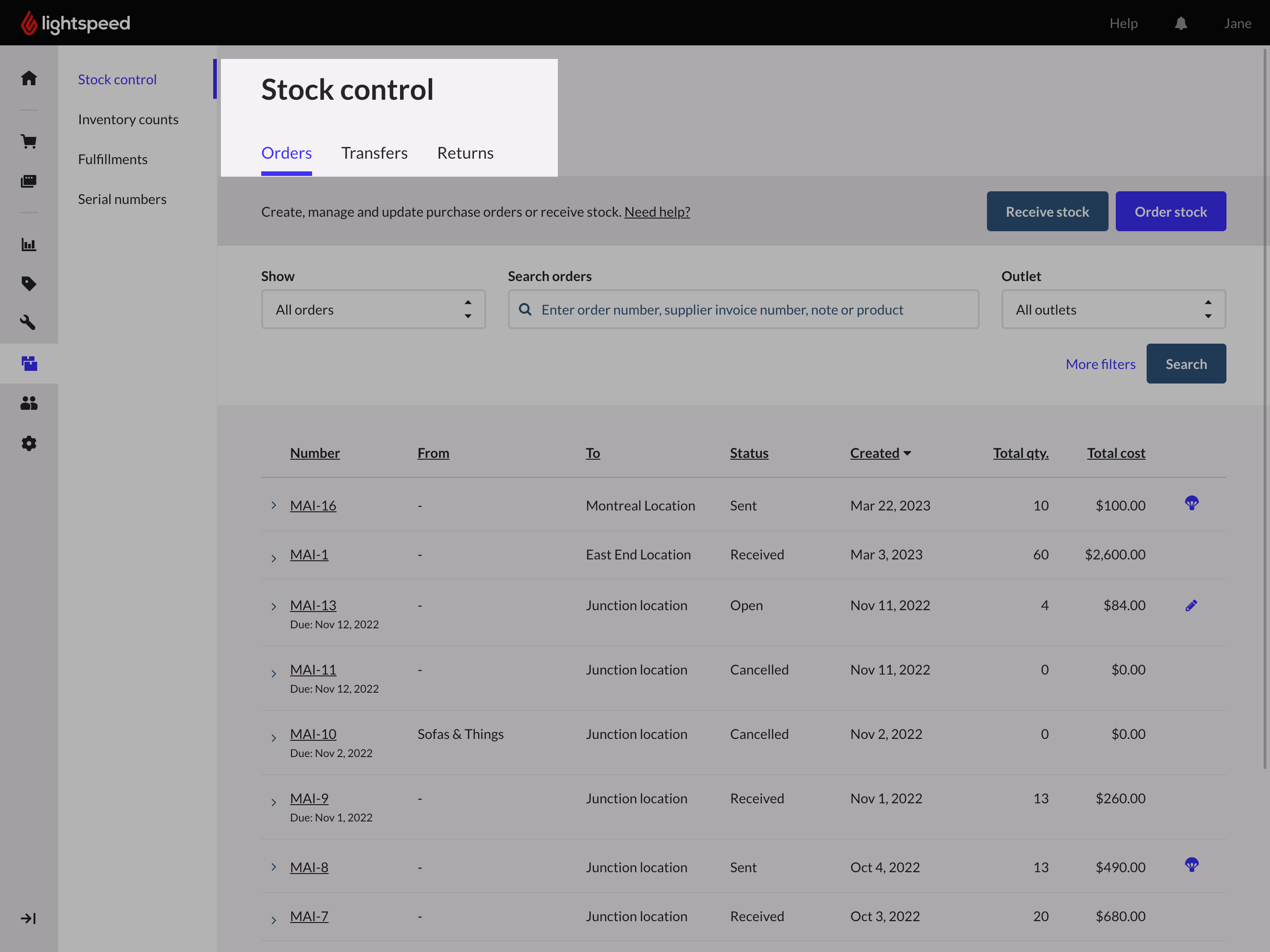Open the Show All orders dropdown
Image resolution: width=1270 pixels, height=952 pixels.
[373, 309]
